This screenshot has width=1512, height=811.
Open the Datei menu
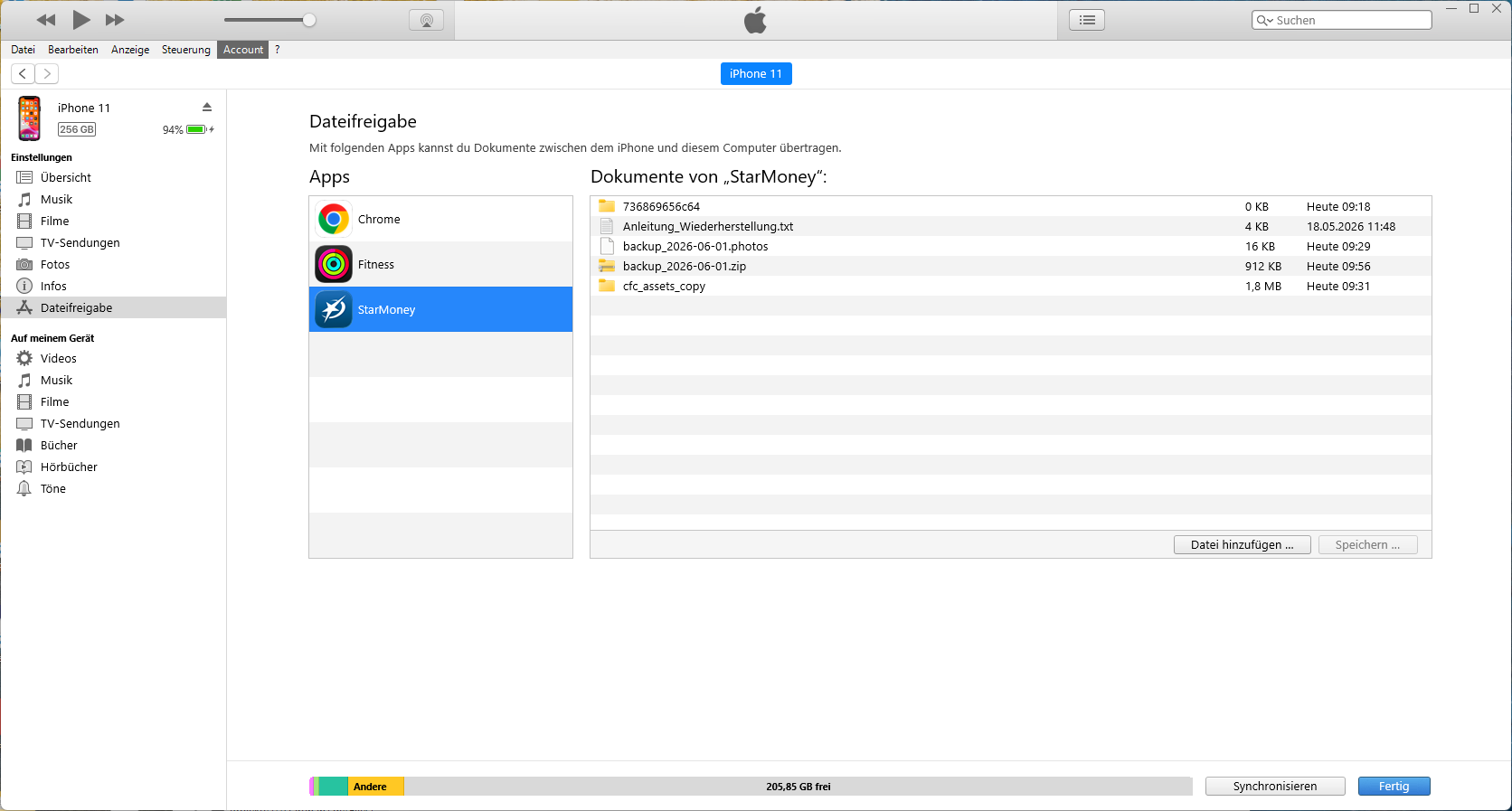24,50
